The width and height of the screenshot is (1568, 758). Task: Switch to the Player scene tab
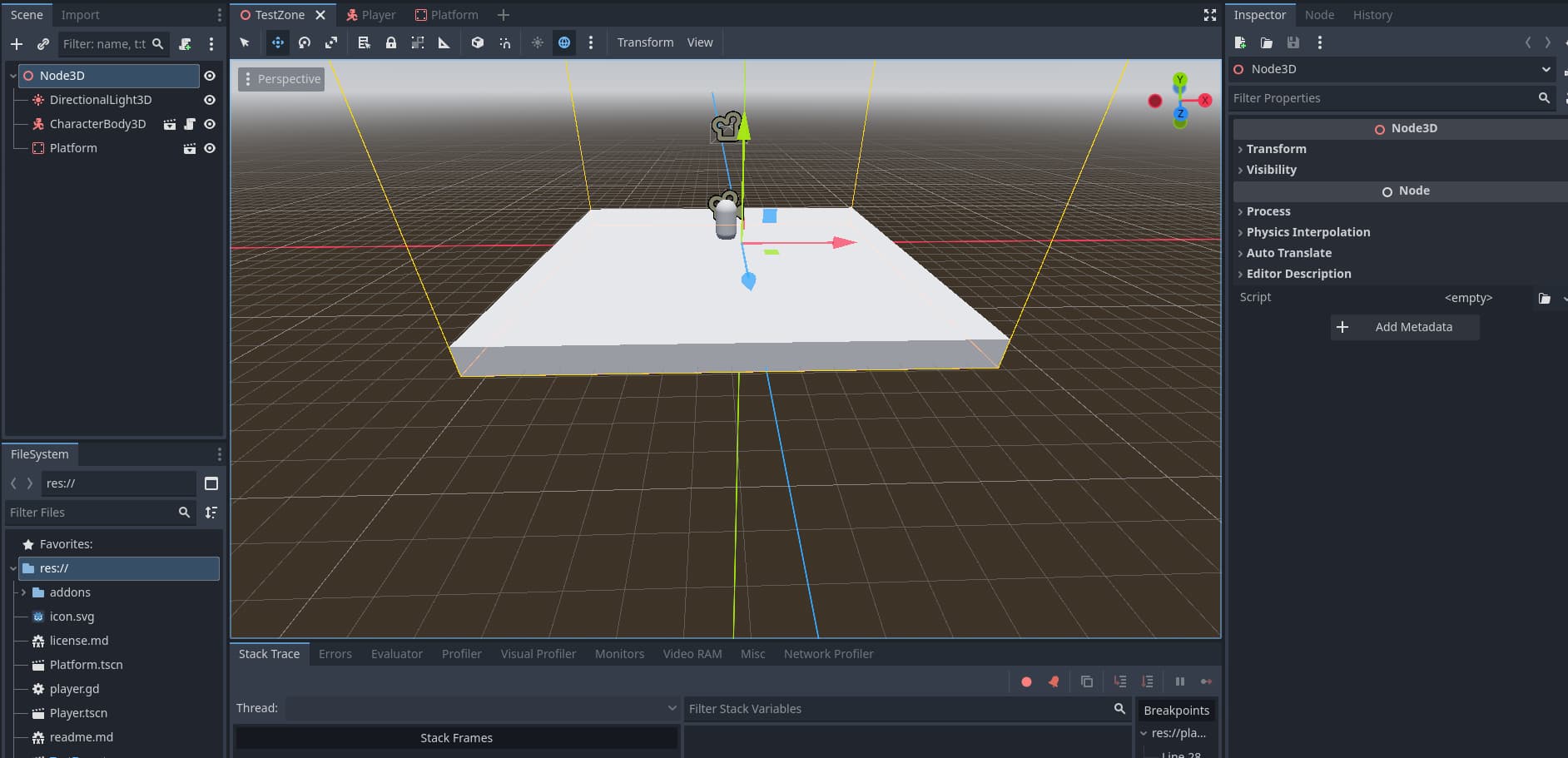tap(371, 15)
